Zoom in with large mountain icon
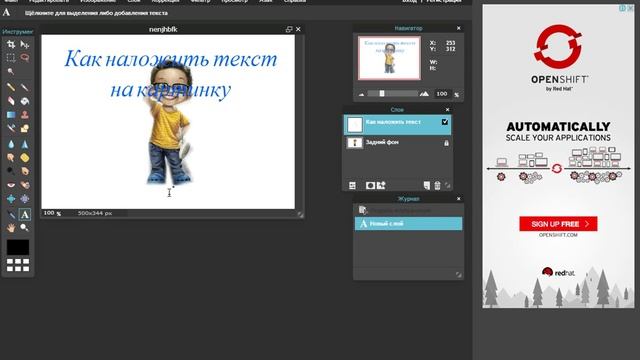The image size is (640, 360). tap(424, 94)
